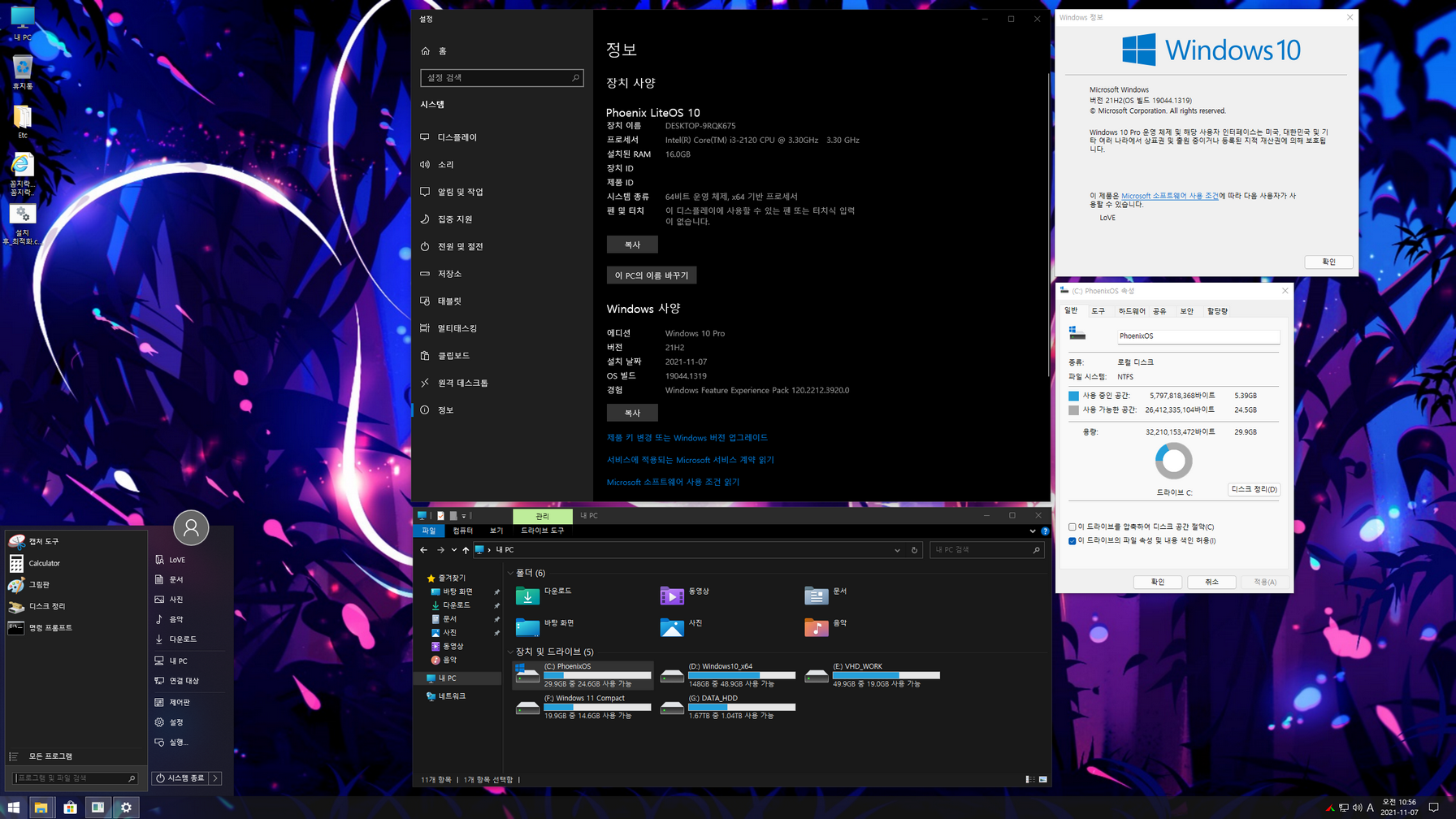This screenshot has height=819, width=1456.
Task: Click 시스템 종료 shutdown button
Action: point(180,778)
